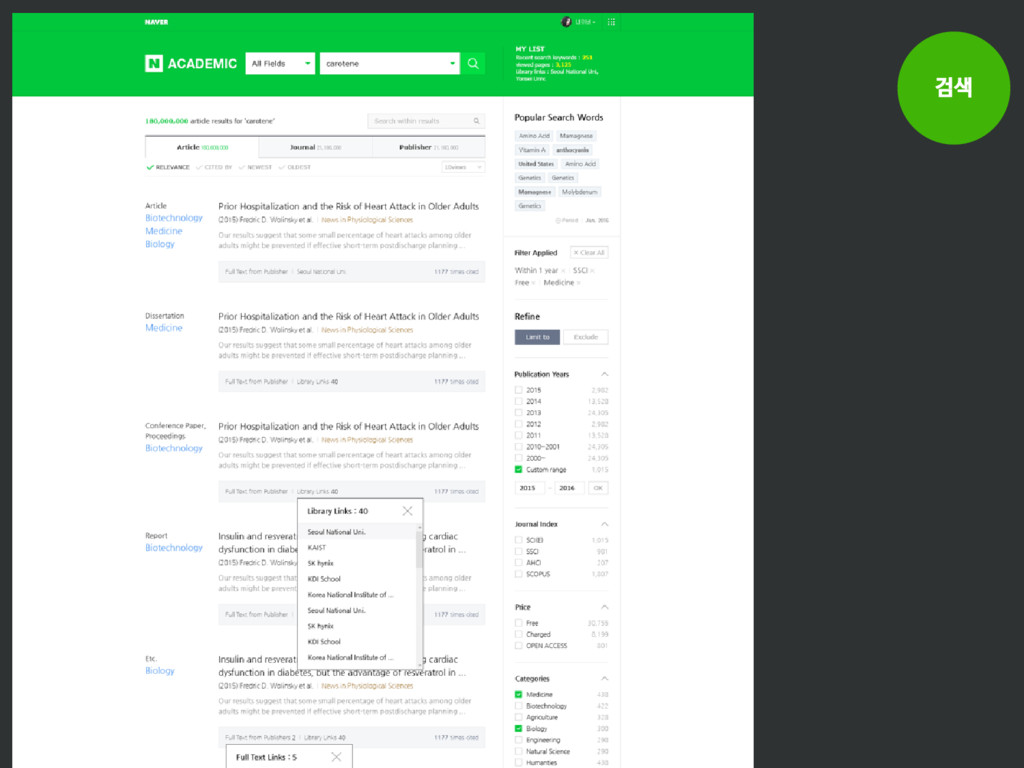Sort results by Relevance
Image resolution: width=1024 pixels, height=768 pixels.
pyautogui.click(x=168, y=167)
